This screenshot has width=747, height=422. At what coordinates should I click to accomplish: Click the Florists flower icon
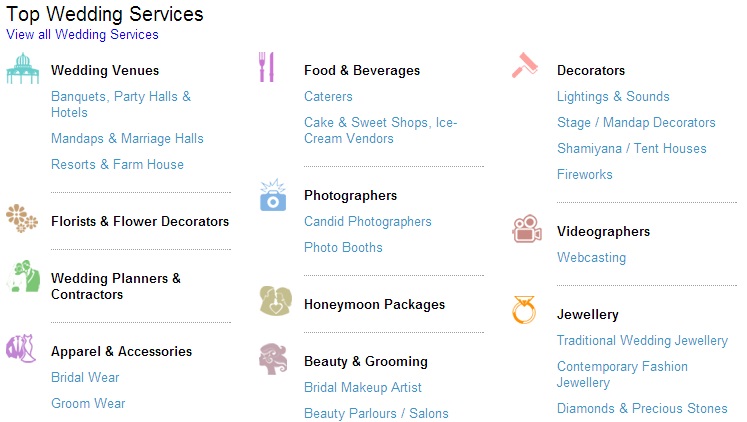(x=22, y=219)
